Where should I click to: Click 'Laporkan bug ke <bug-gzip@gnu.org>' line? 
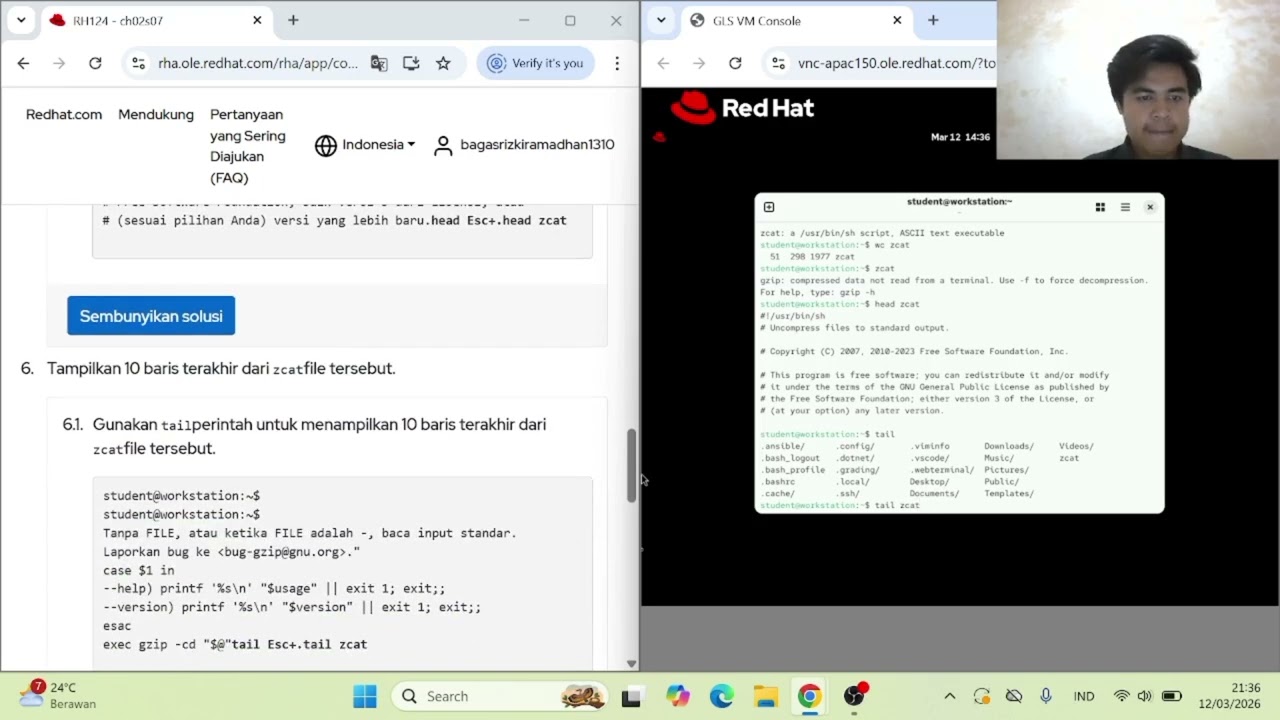(x=231, y=552)
